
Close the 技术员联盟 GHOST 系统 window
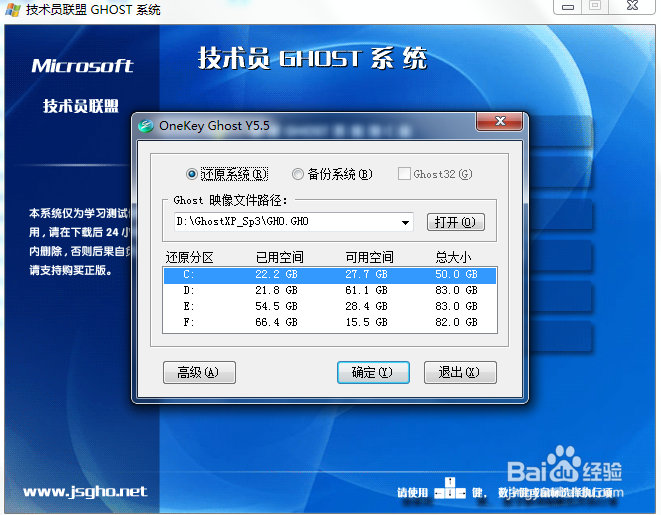pos(632,6)
